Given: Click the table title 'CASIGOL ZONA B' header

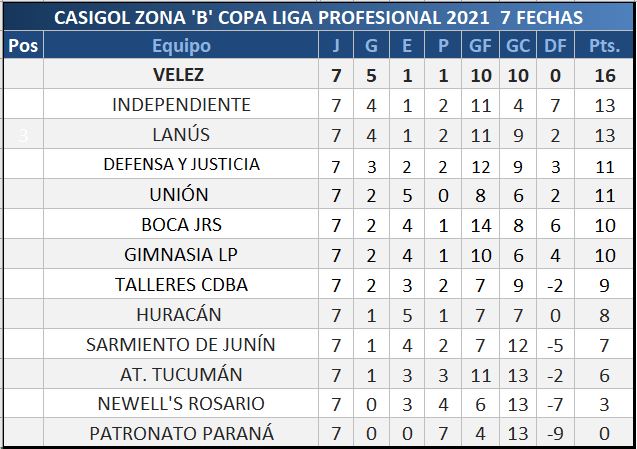Looking at the screenshot, I should (318, 18).
